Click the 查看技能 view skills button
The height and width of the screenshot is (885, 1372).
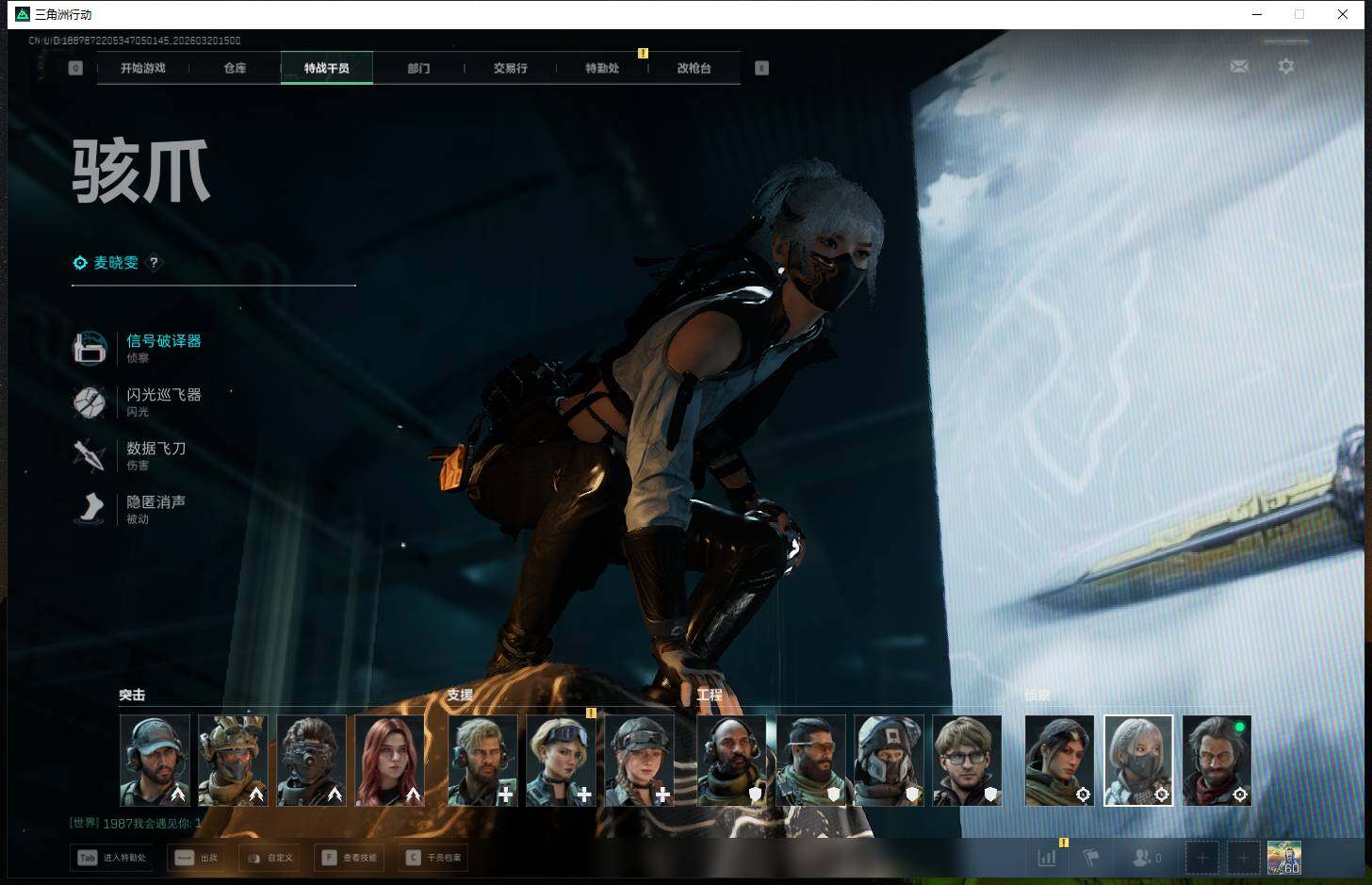pos(350,858)
